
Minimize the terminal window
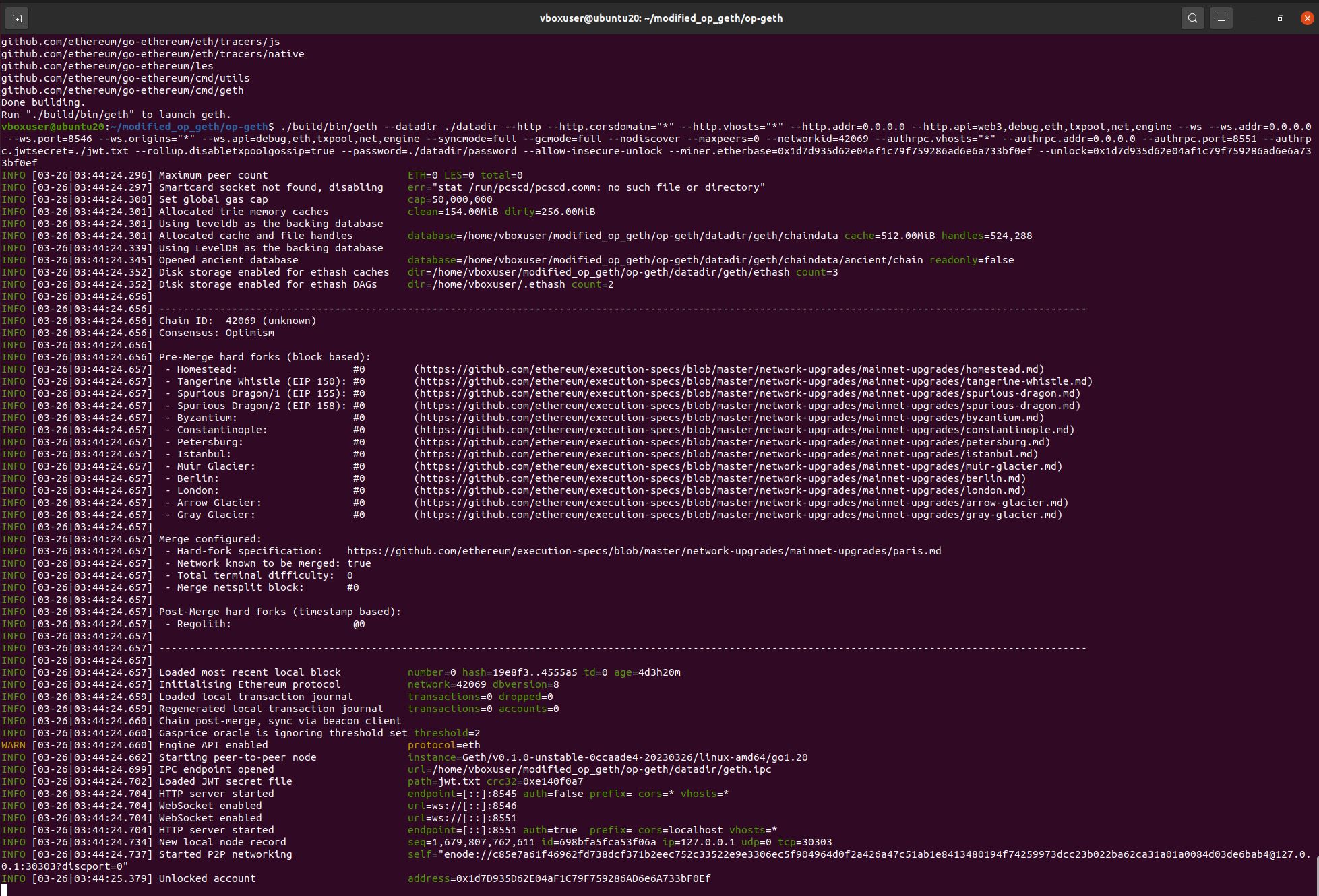(1254, 19)
